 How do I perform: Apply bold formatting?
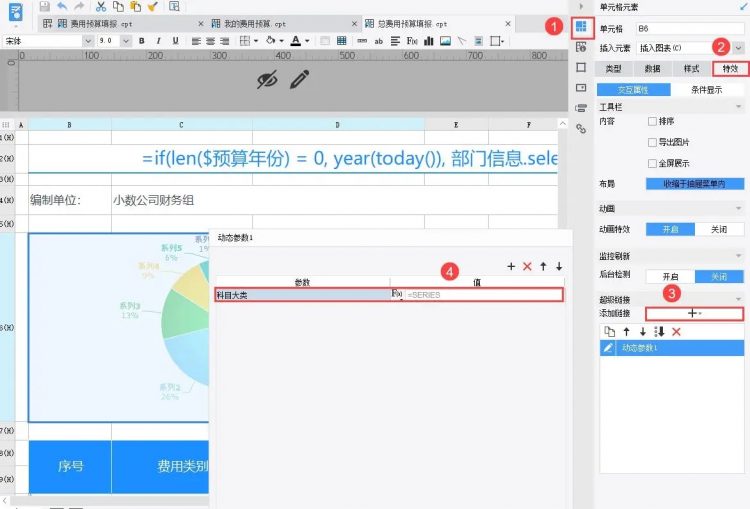click(142, 41)
